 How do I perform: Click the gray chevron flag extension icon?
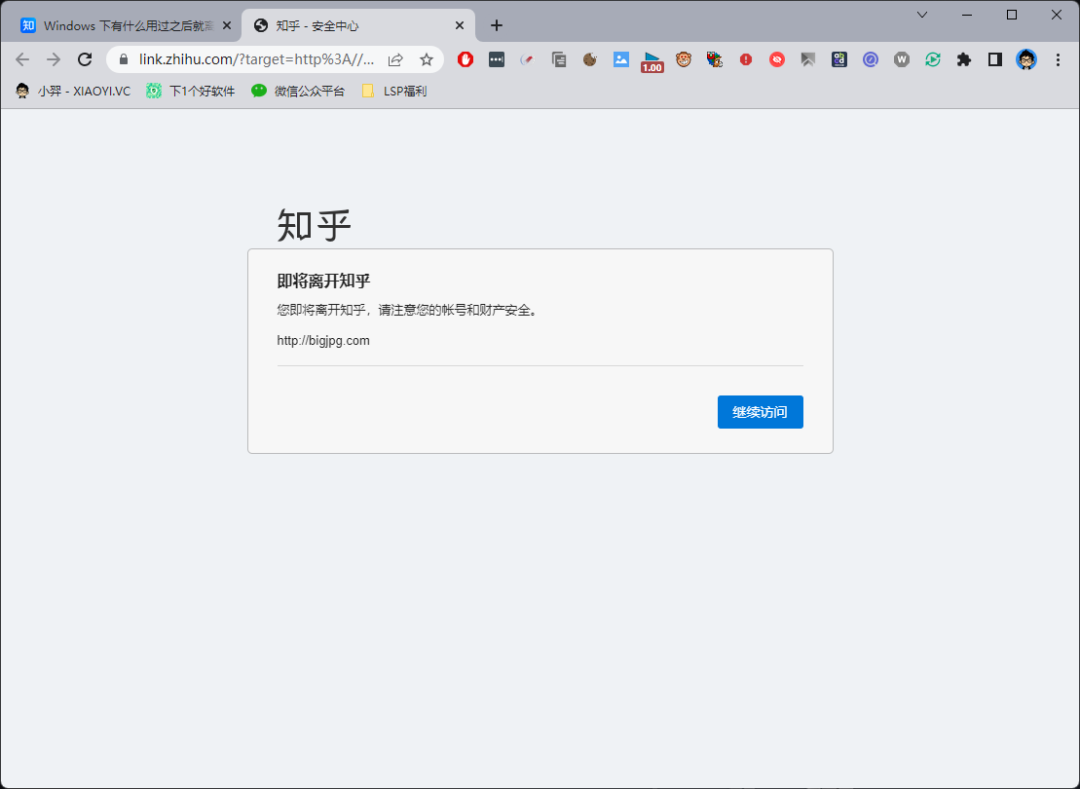[x=808, y=60]
